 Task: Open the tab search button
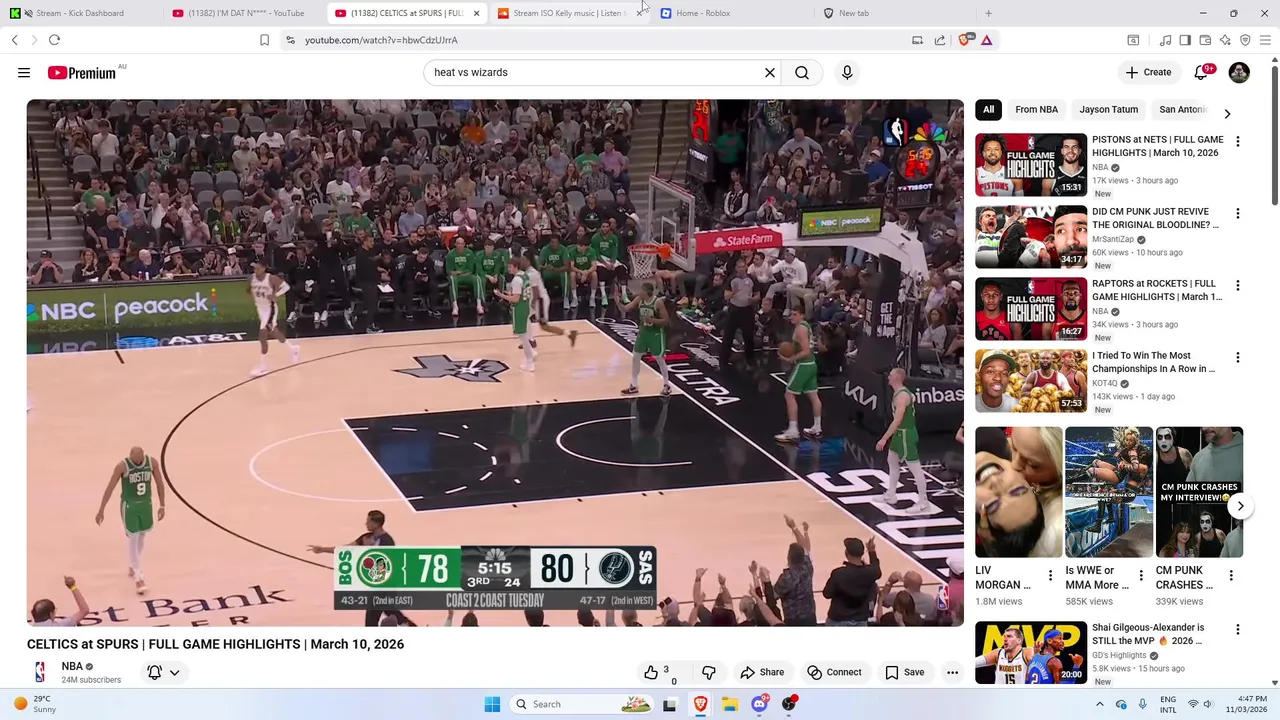(1133, 40)
